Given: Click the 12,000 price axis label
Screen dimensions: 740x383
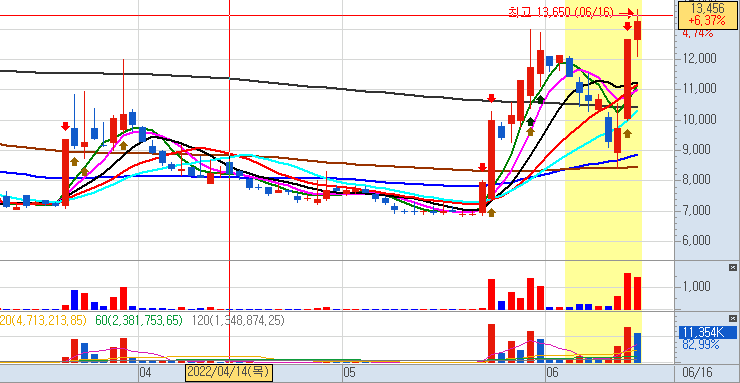Looking at the screenshot, I should click(699, 58).
